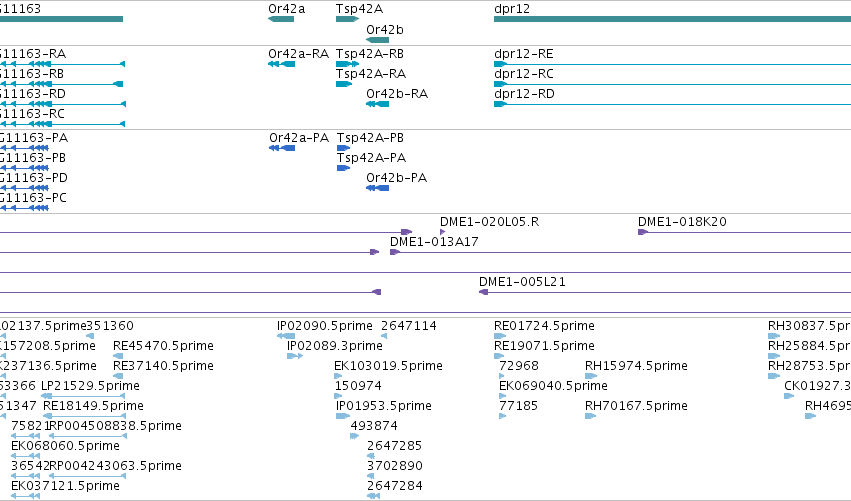Click the Or42b gene glyph
The height and width of the screenshot is (501, 851).
[x=378, y=40]
